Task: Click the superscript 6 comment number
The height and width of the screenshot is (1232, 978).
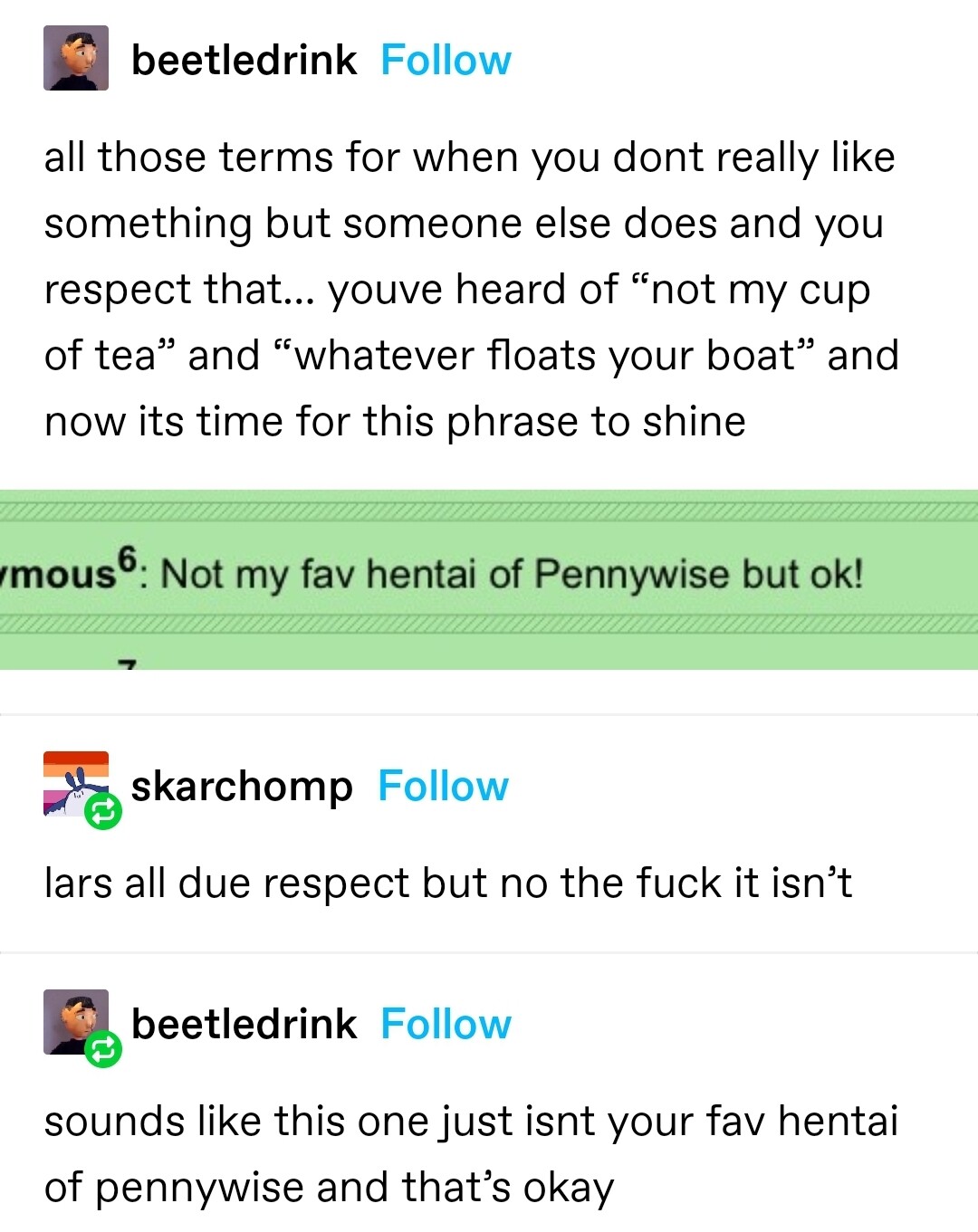Action: point(129,557)
